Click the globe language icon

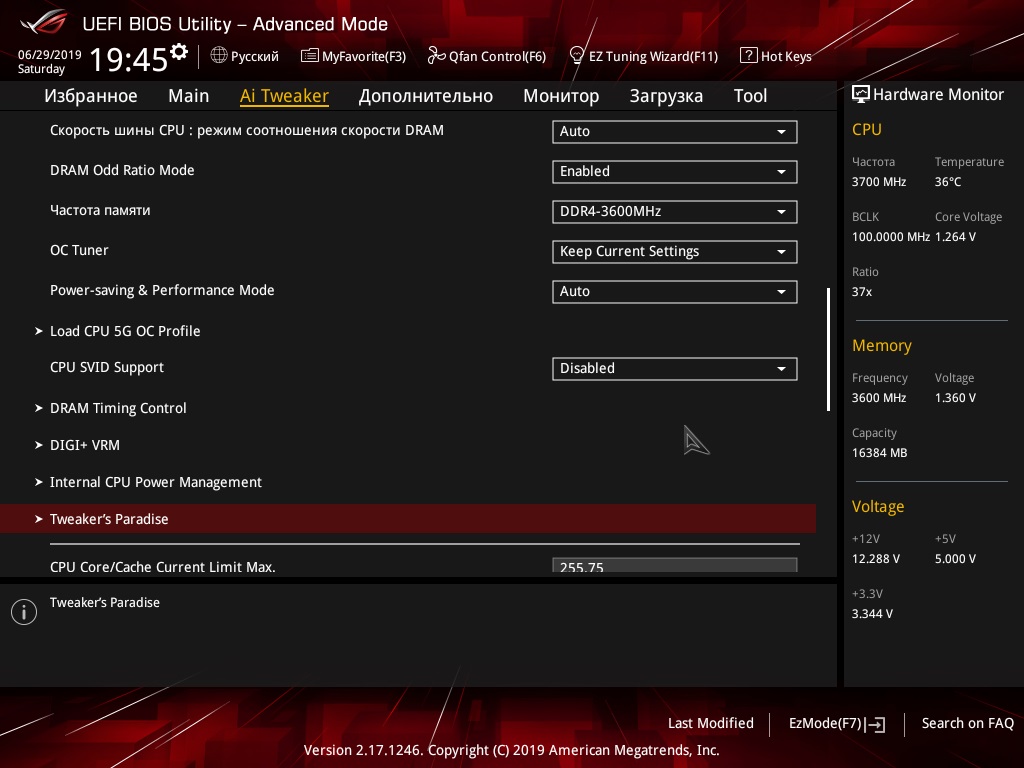click(x=219, y=56)
